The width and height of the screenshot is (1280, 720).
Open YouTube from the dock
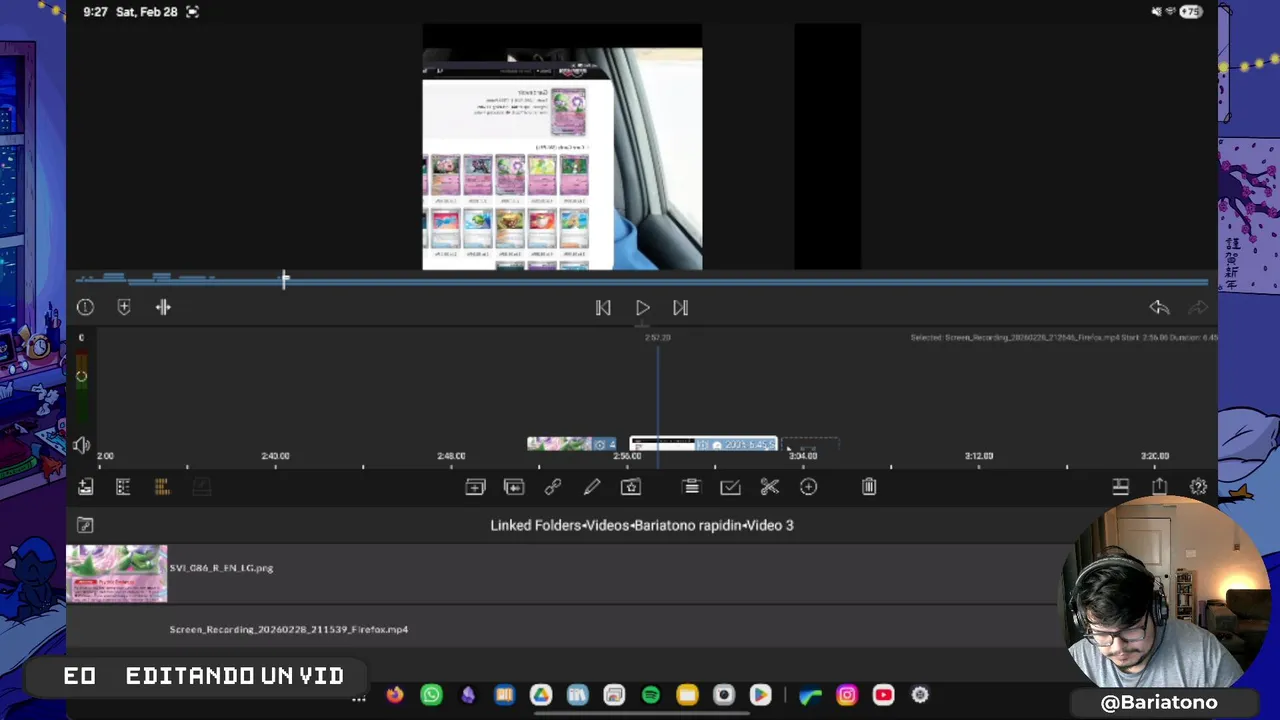point(883,695)
